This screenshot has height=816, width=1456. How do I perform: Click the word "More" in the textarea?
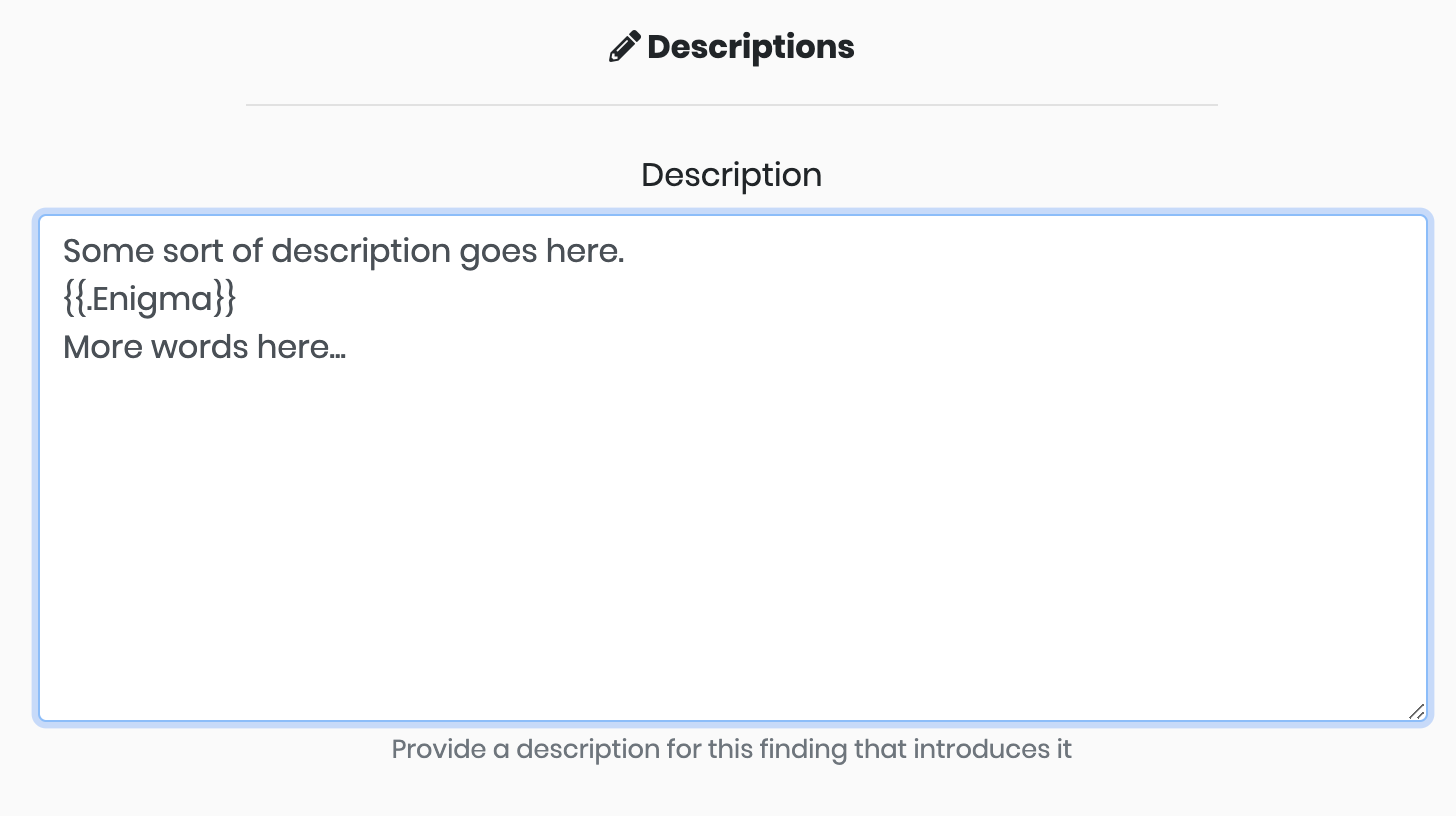click(x=103, y=348)
